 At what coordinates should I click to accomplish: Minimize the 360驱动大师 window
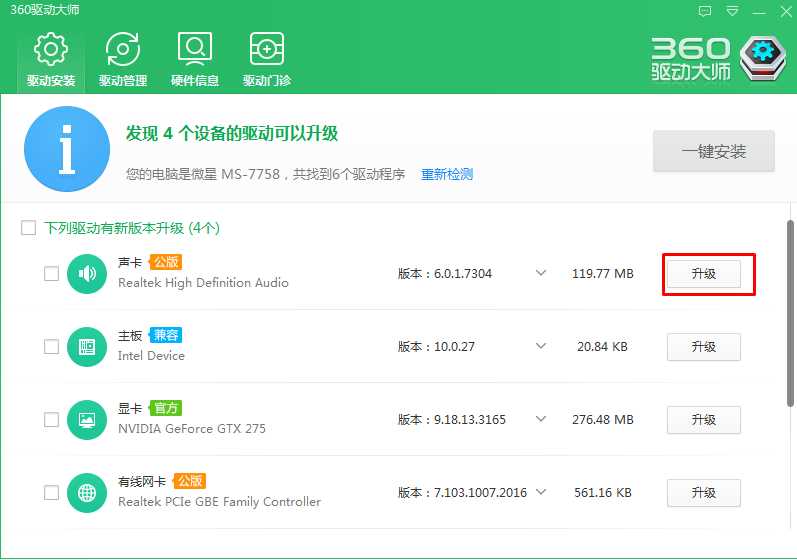759,12
